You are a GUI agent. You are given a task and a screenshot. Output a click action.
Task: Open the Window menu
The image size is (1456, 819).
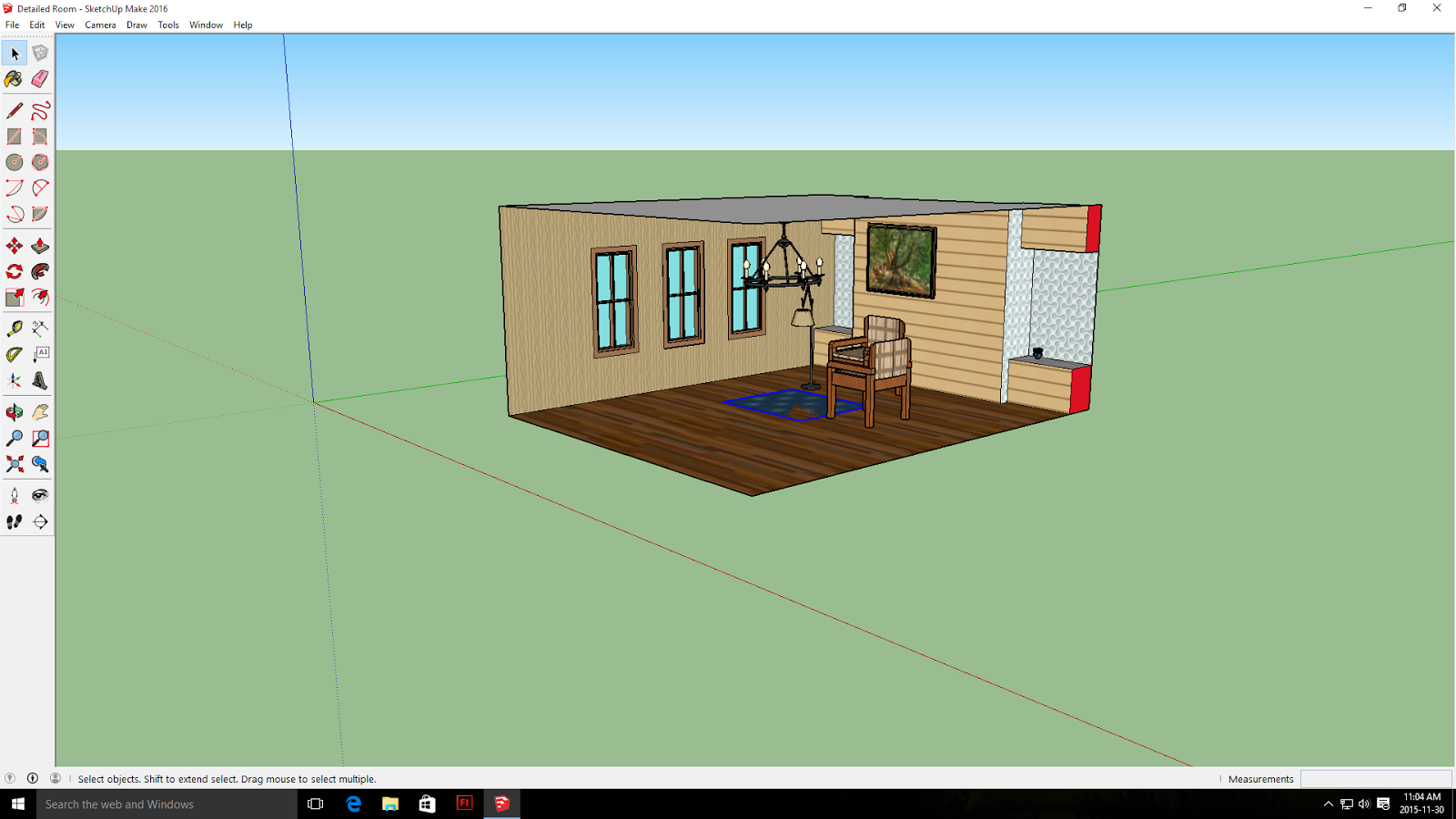click(x=206, y=25)
